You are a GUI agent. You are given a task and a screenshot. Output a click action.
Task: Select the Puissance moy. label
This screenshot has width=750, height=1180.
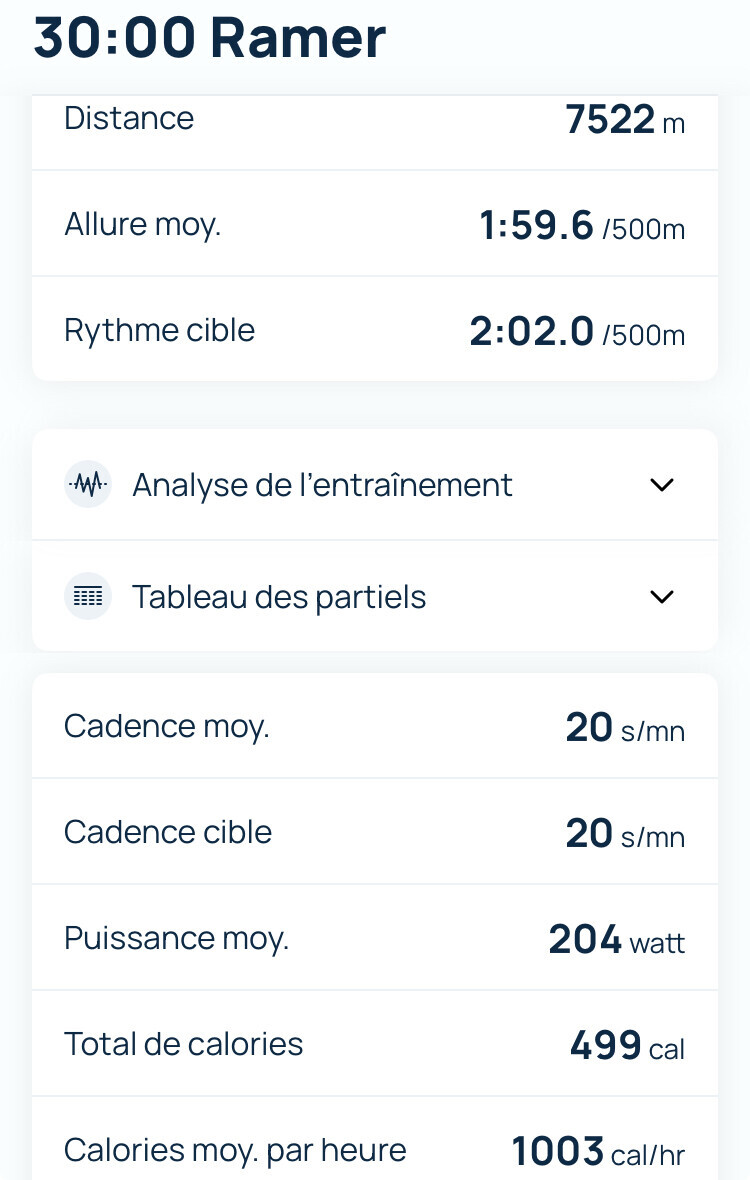click(176, 938)
